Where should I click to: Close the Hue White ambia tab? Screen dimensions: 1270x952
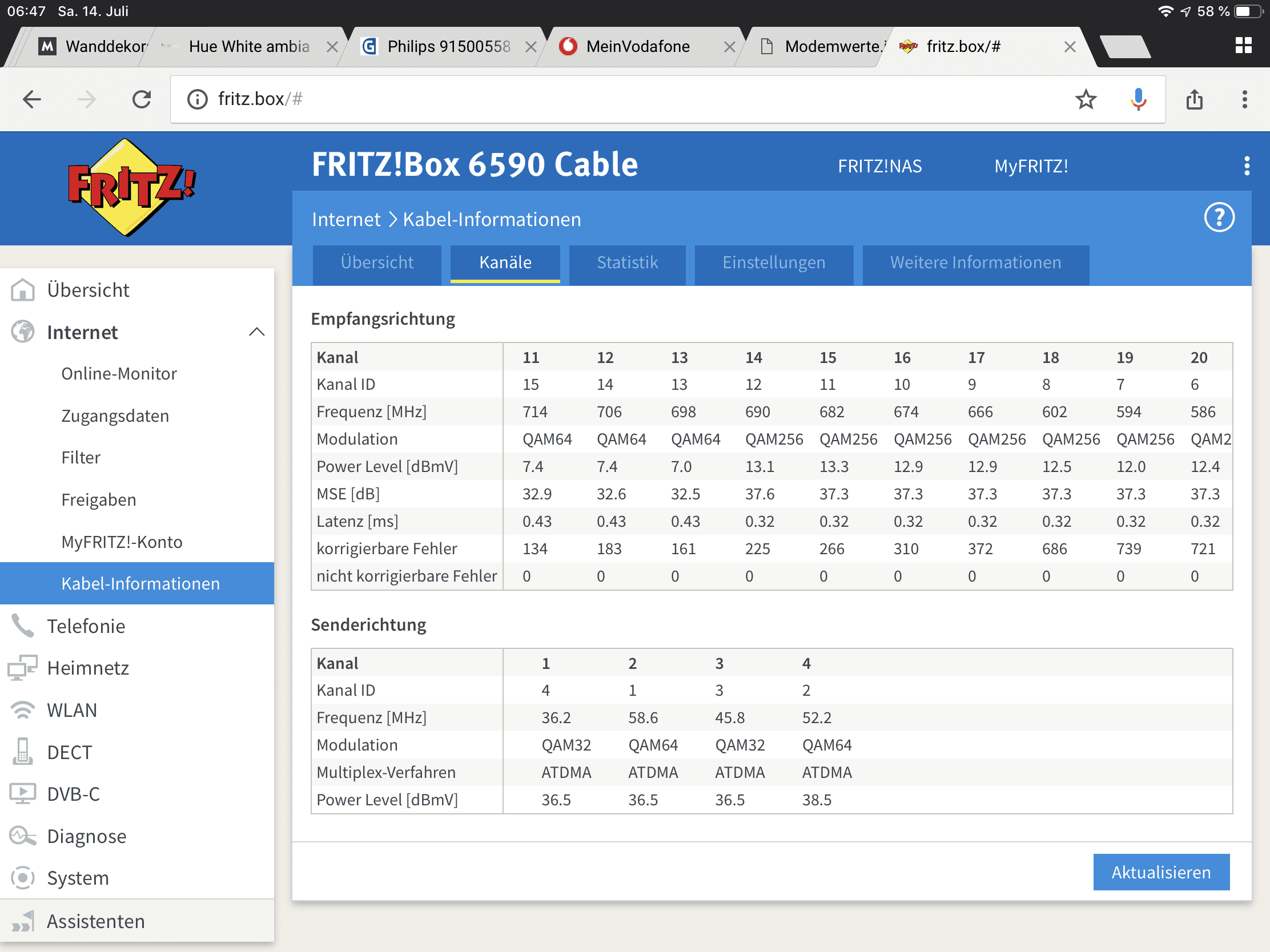tap(332, 46)
